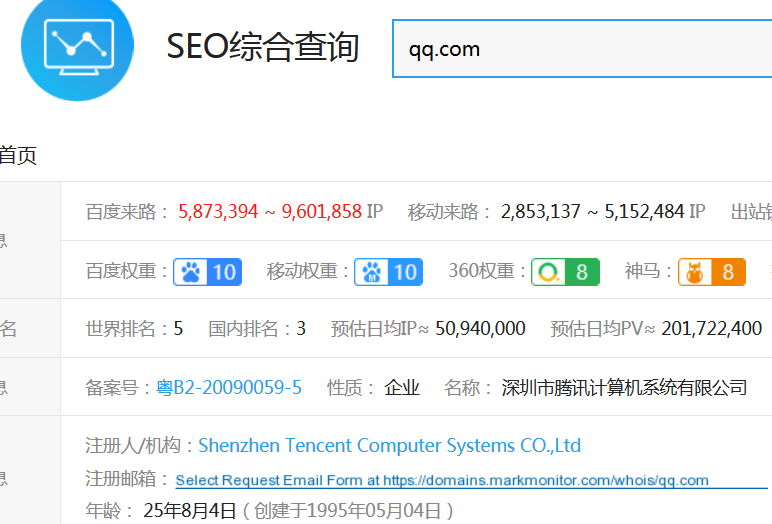Click creation date text 创建于1995年05月04日
The width and height of the screenshot is (772, 524).
tap(347, 511)
